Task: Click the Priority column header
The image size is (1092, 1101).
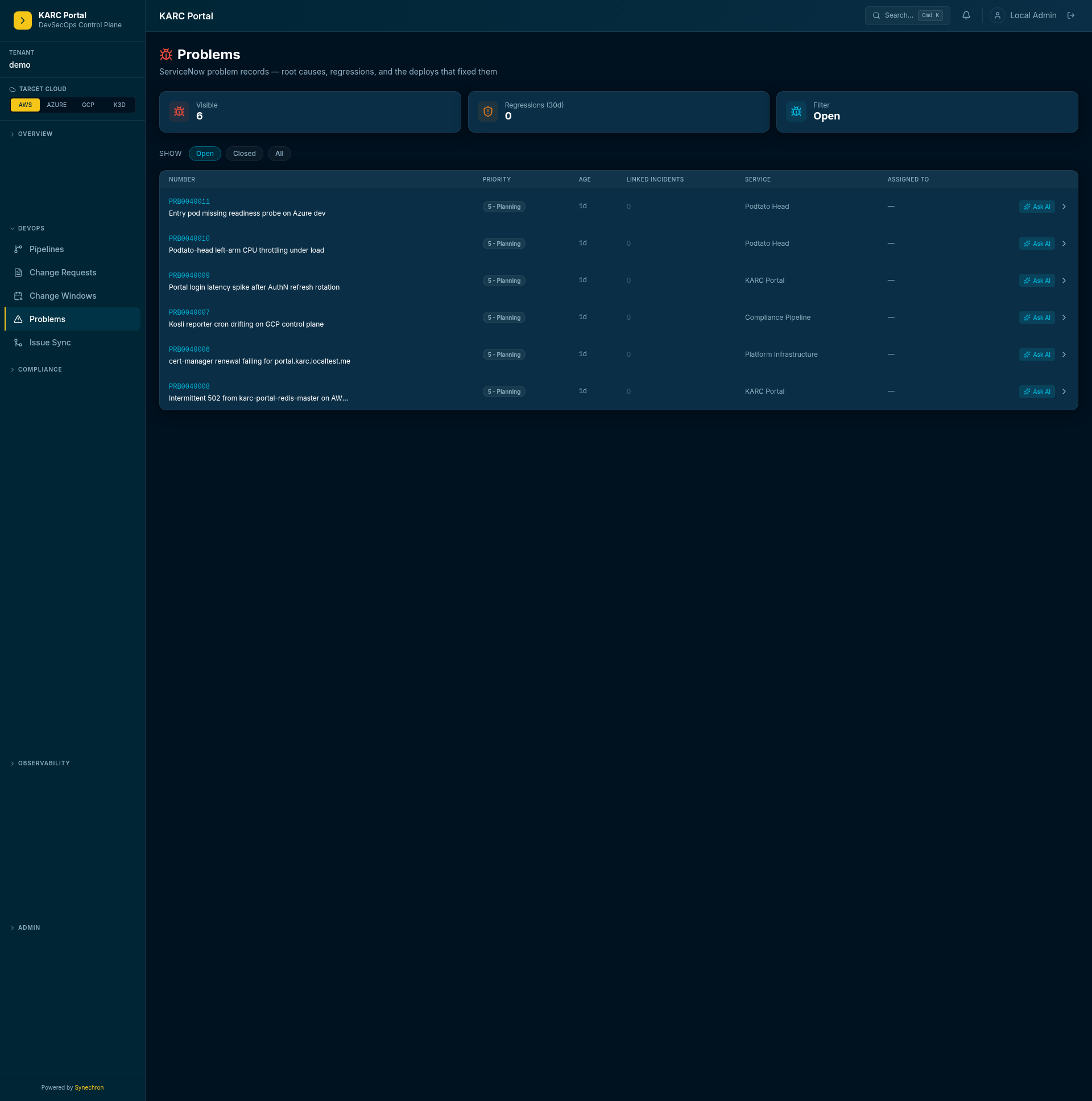Action: [x=496, y=179]
